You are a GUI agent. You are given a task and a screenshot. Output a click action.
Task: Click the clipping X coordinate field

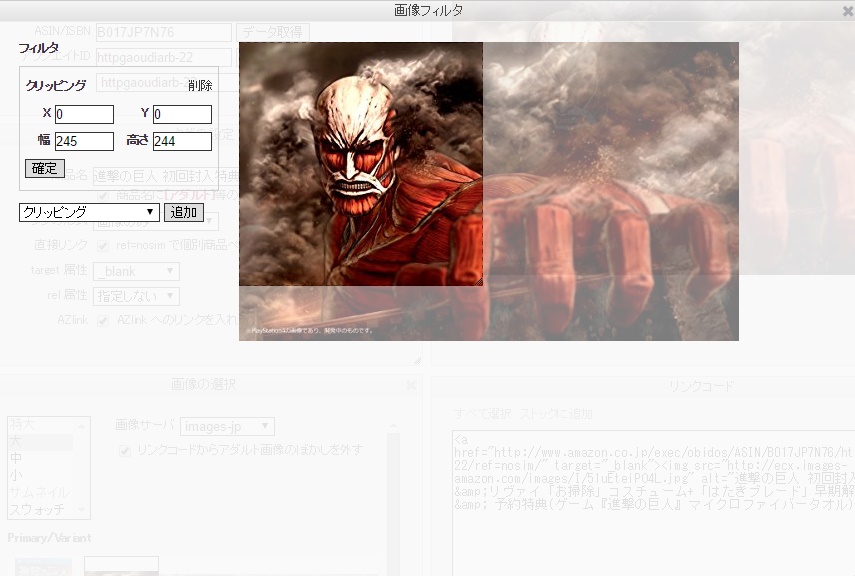tap(84, 115)
